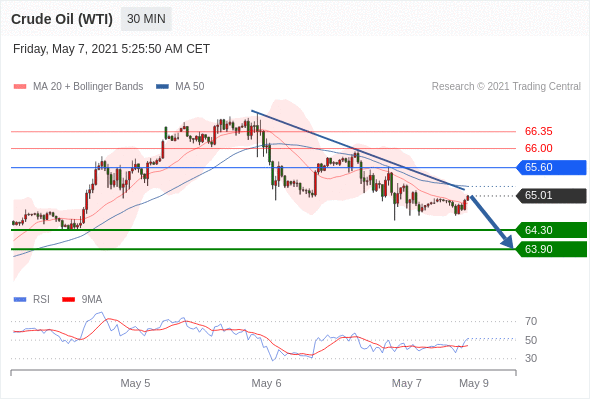Click the black 65.01 current price tag
Viewport: 590px width, 400px height.
tap(551, 196)
